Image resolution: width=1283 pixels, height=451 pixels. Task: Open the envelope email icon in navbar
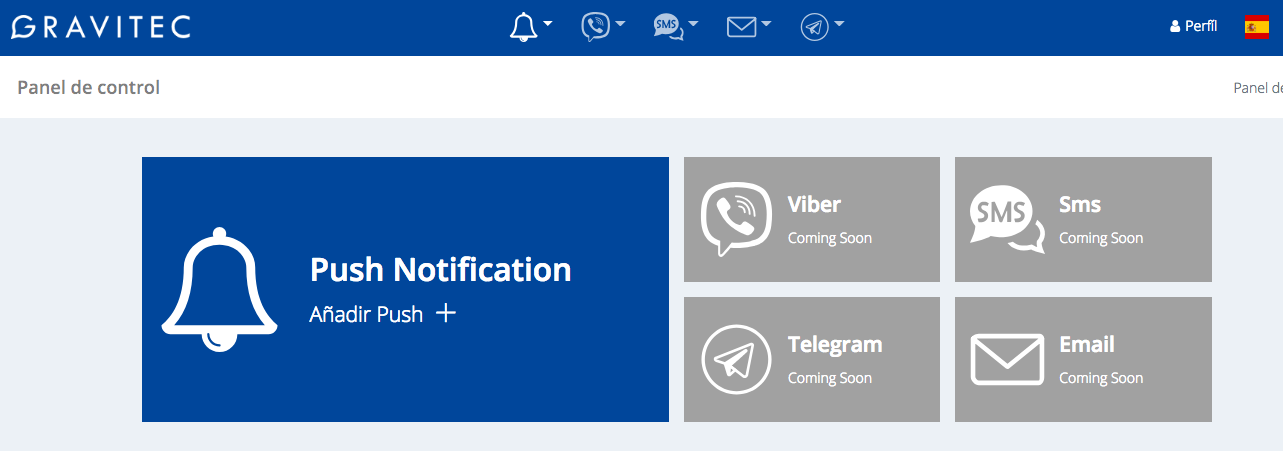(741, 28)
